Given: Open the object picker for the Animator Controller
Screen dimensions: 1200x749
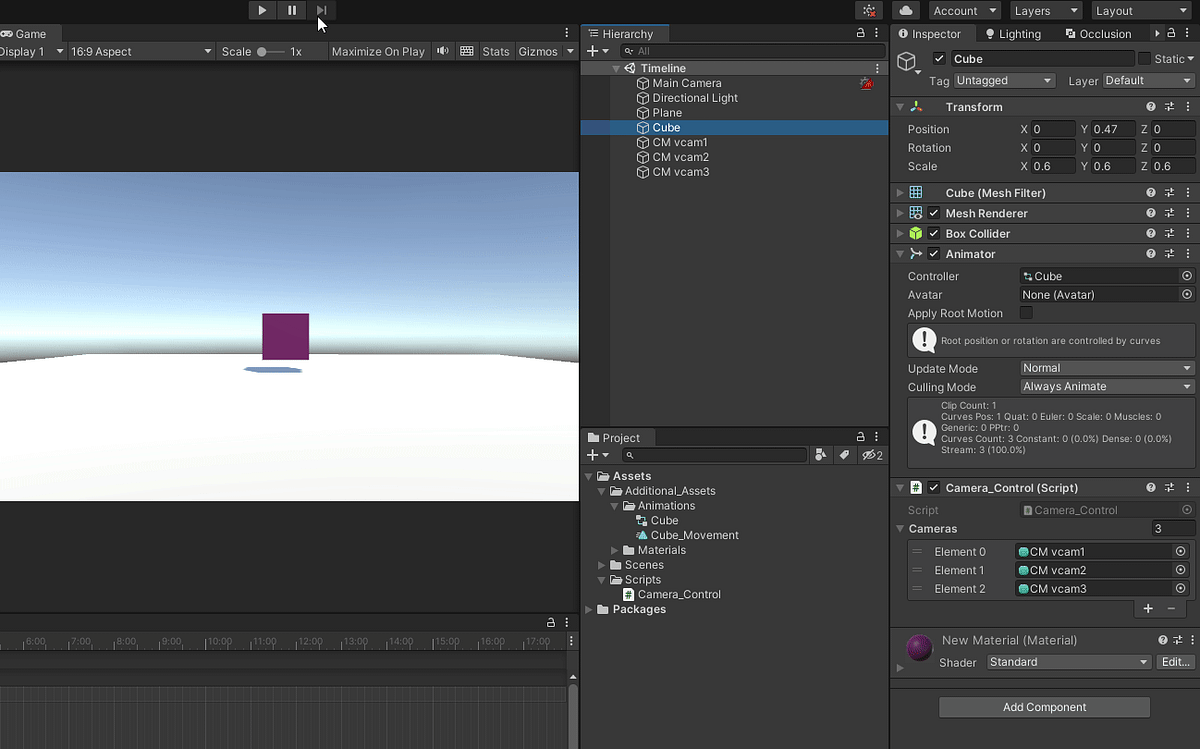Looking at the screenshot, I should click(x=1186, y=276).
